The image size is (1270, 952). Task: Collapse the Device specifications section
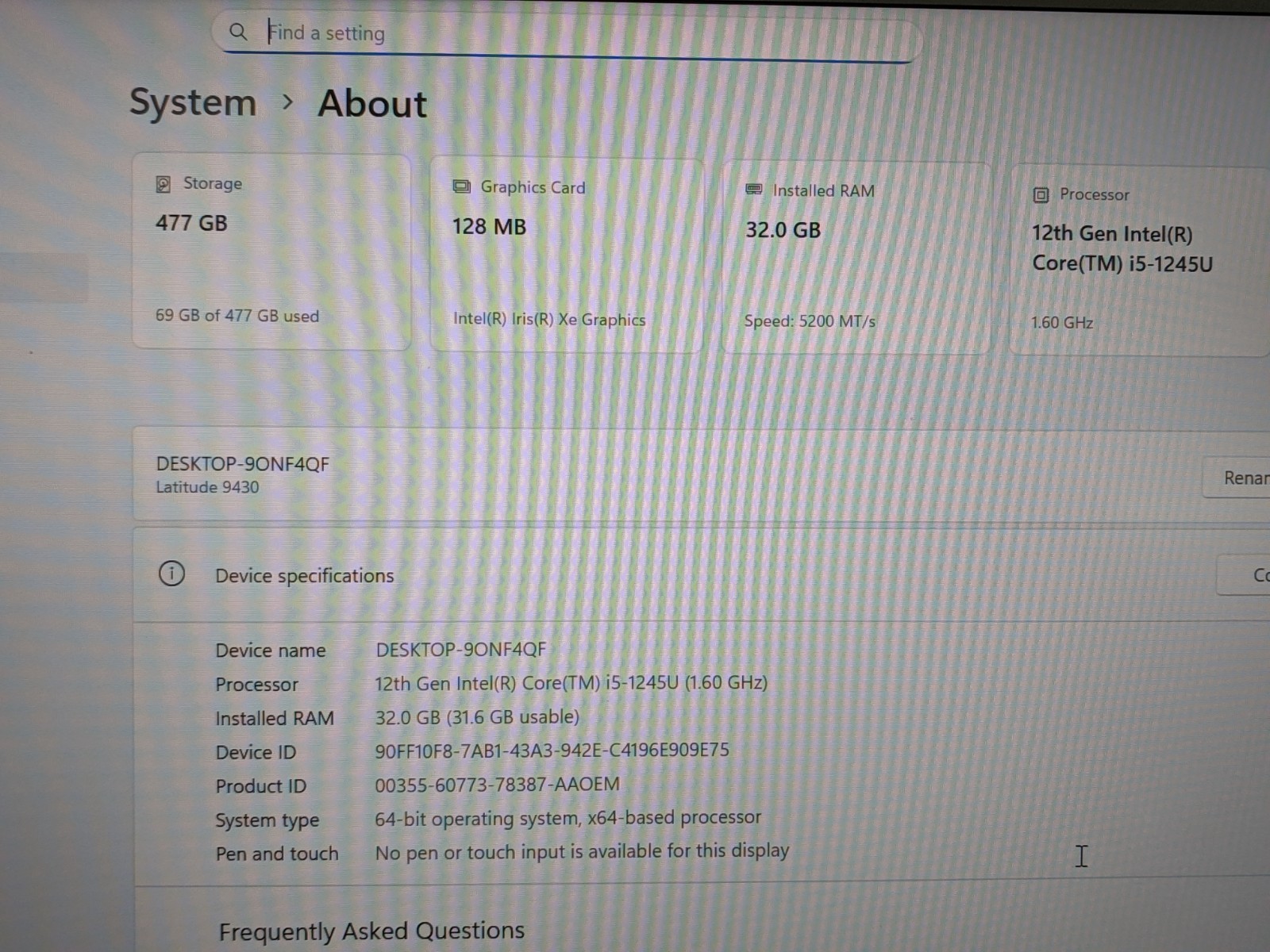pyautogui.click(x=702, y=574)
